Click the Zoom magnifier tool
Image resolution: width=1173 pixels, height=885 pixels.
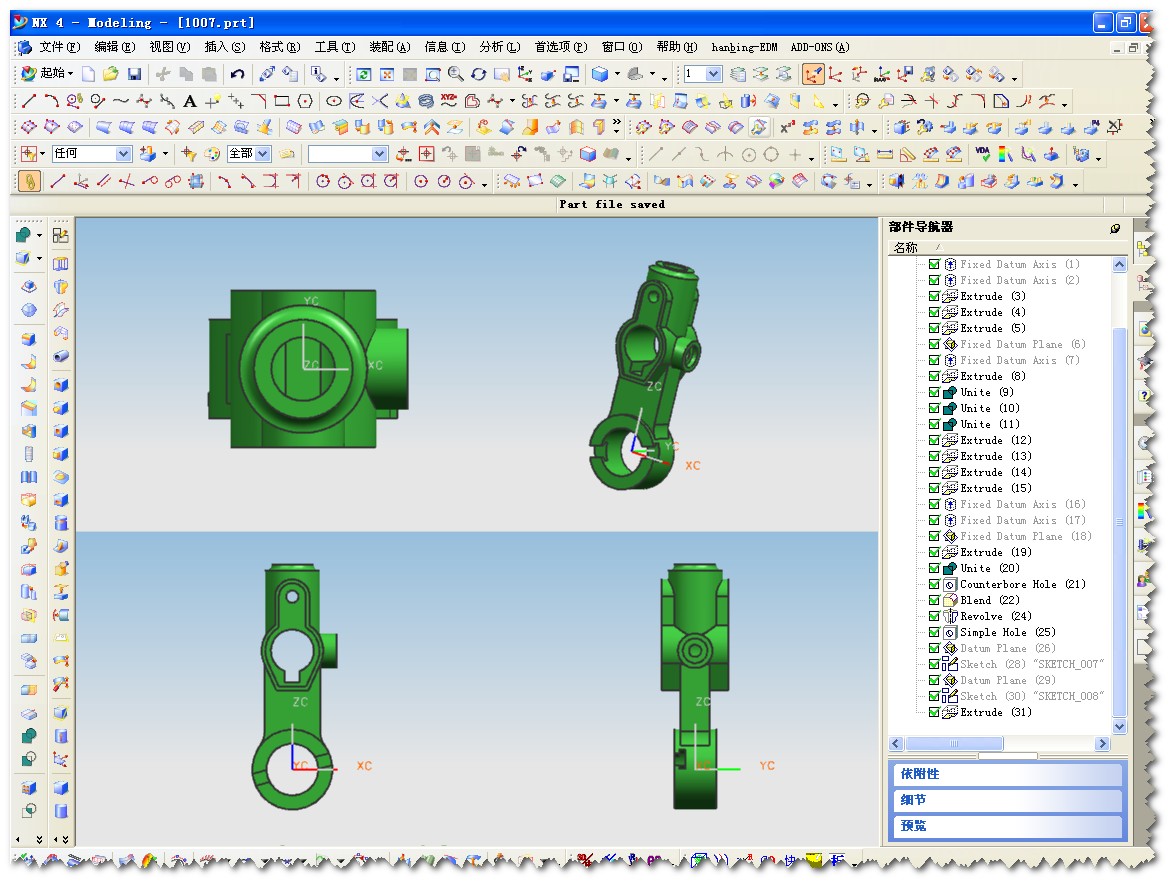click(x=455, y=74)
